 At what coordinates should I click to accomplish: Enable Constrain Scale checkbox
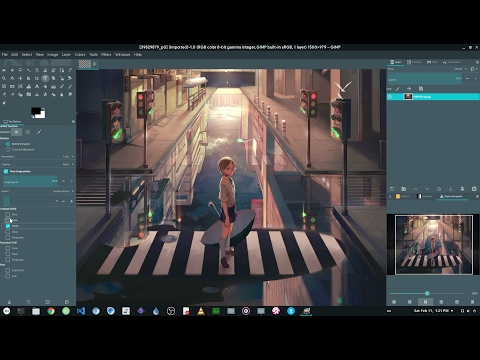point(8,220)
